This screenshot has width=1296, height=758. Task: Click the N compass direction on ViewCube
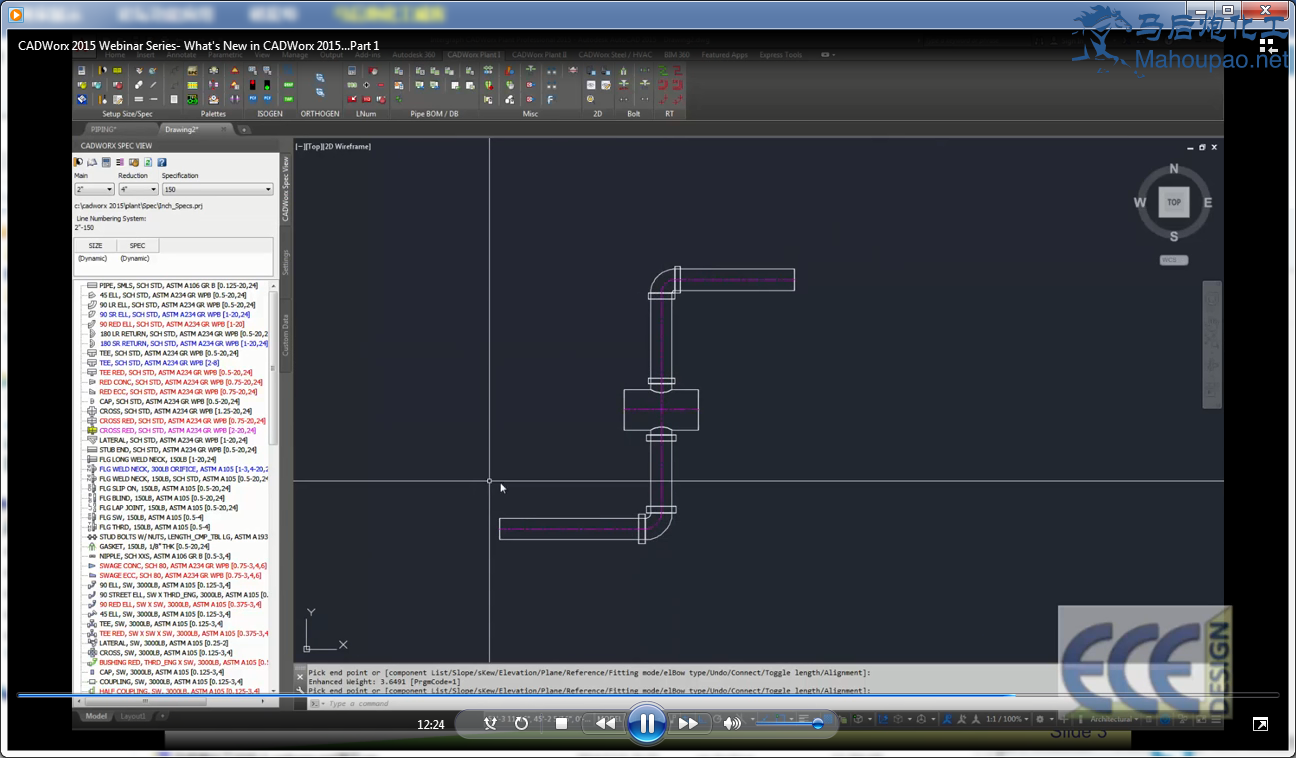point(1174,169)
